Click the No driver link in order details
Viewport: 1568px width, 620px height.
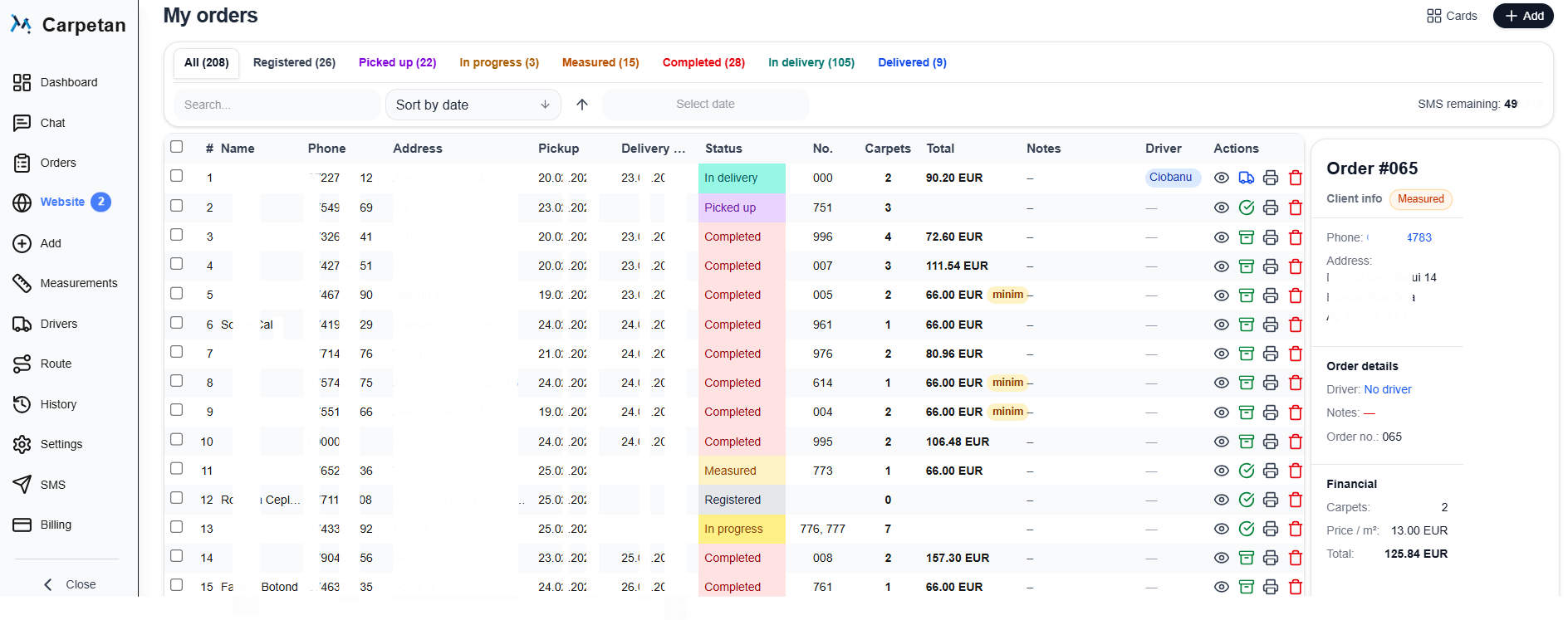(1387, 389)
